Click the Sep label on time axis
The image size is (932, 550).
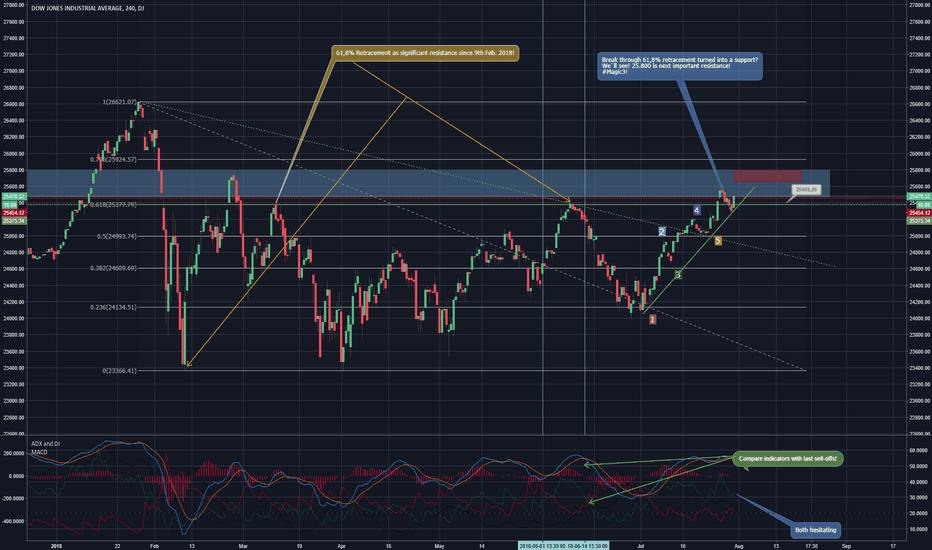coord(846,546)
